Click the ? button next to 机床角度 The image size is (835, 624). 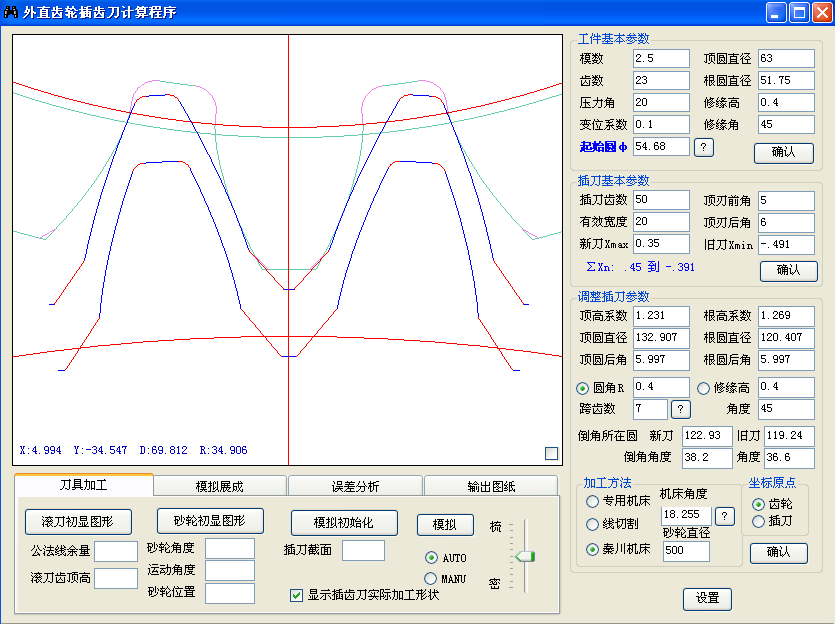pos(724,515)
